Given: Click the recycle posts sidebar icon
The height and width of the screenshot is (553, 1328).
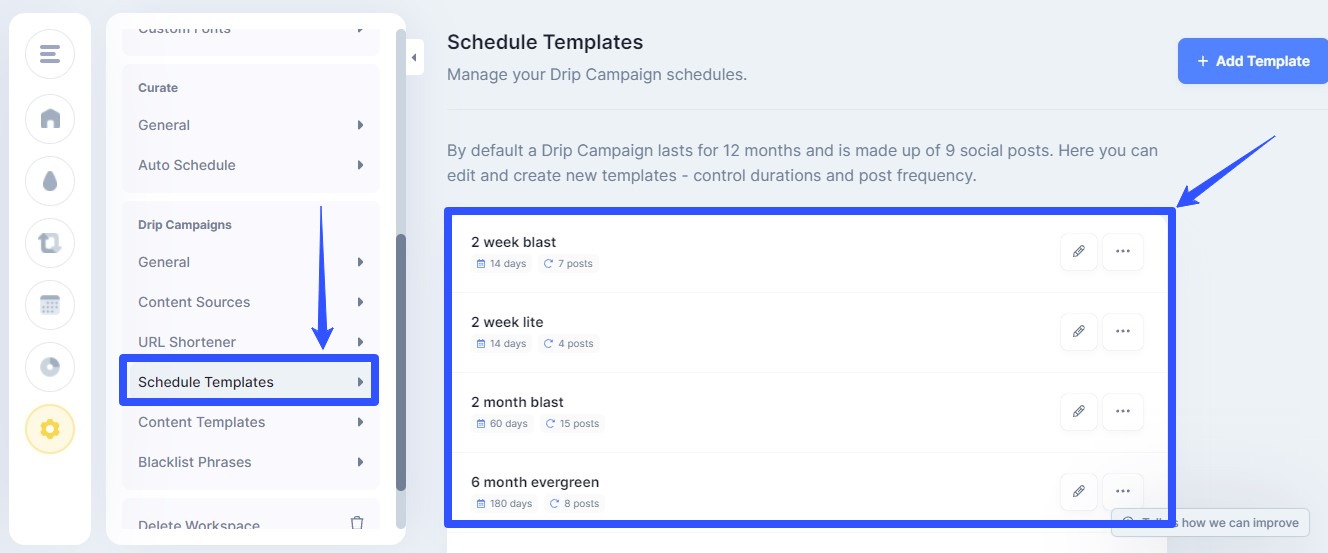Looking at the screenshot, I should 50,243.
